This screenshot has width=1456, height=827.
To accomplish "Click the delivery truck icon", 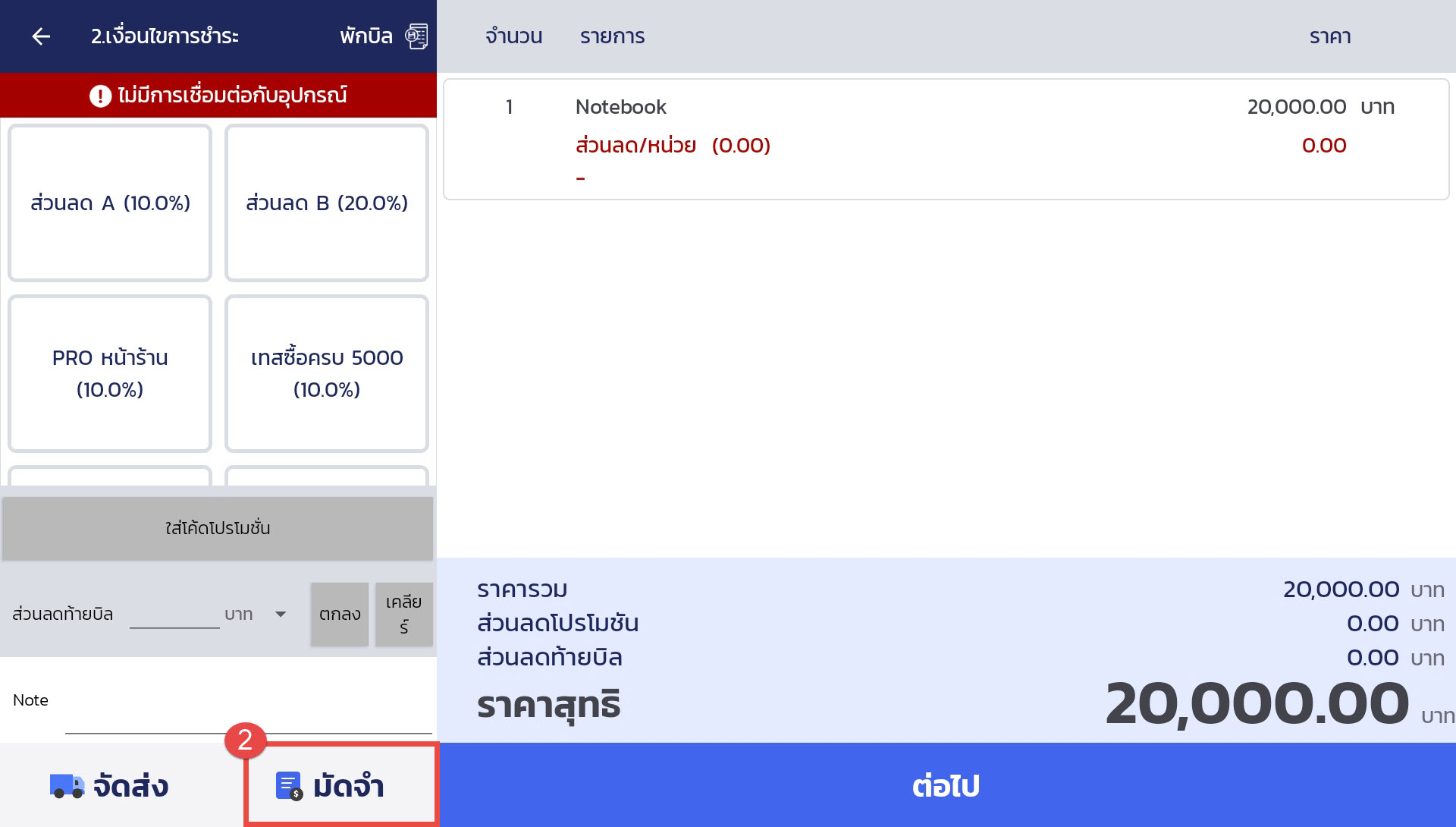I will coord(67,786).
